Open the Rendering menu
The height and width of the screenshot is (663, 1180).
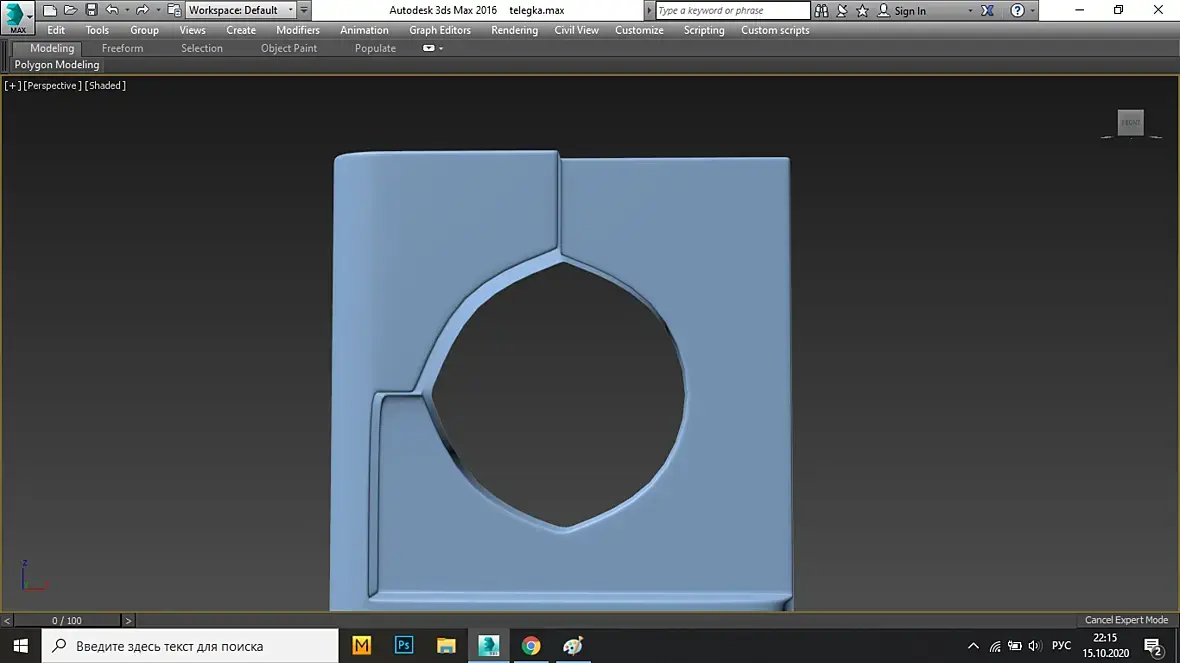514,30
